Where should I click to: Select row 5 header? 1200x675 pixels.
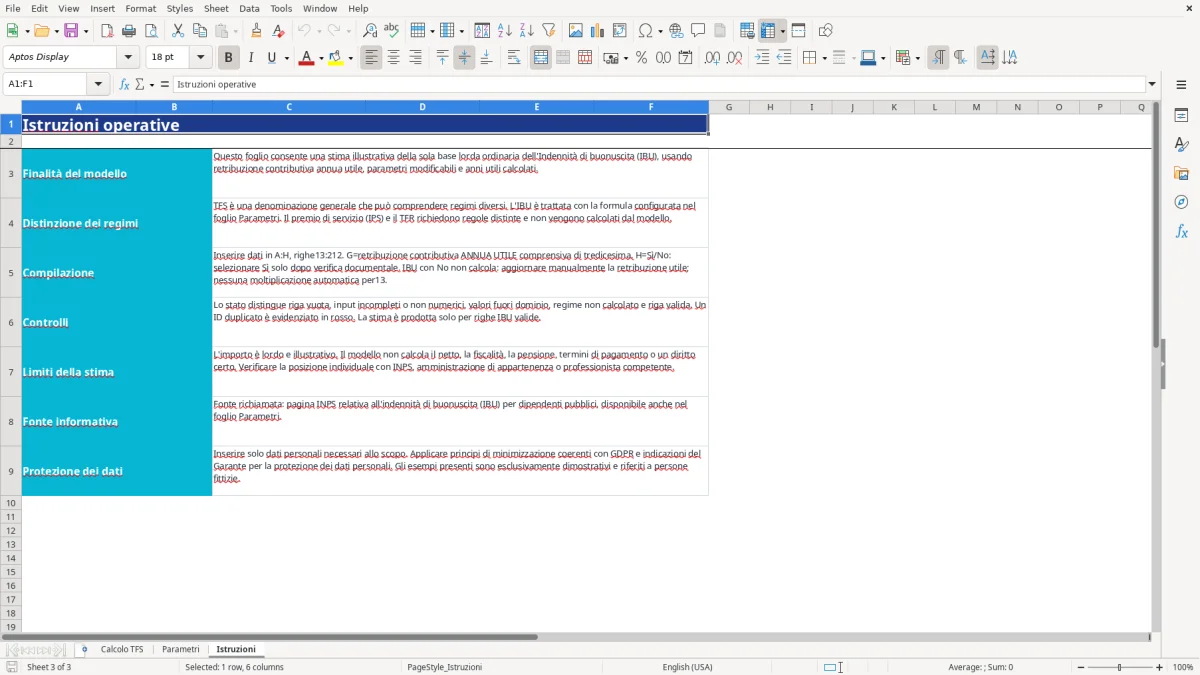point(11,273)
